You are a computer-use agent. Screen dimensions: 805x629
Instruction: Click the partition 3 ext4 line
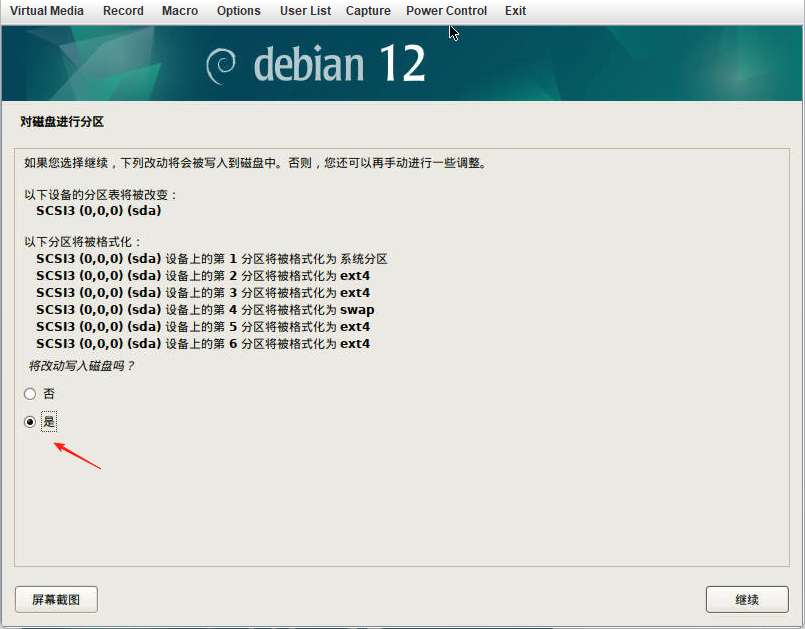203,293
